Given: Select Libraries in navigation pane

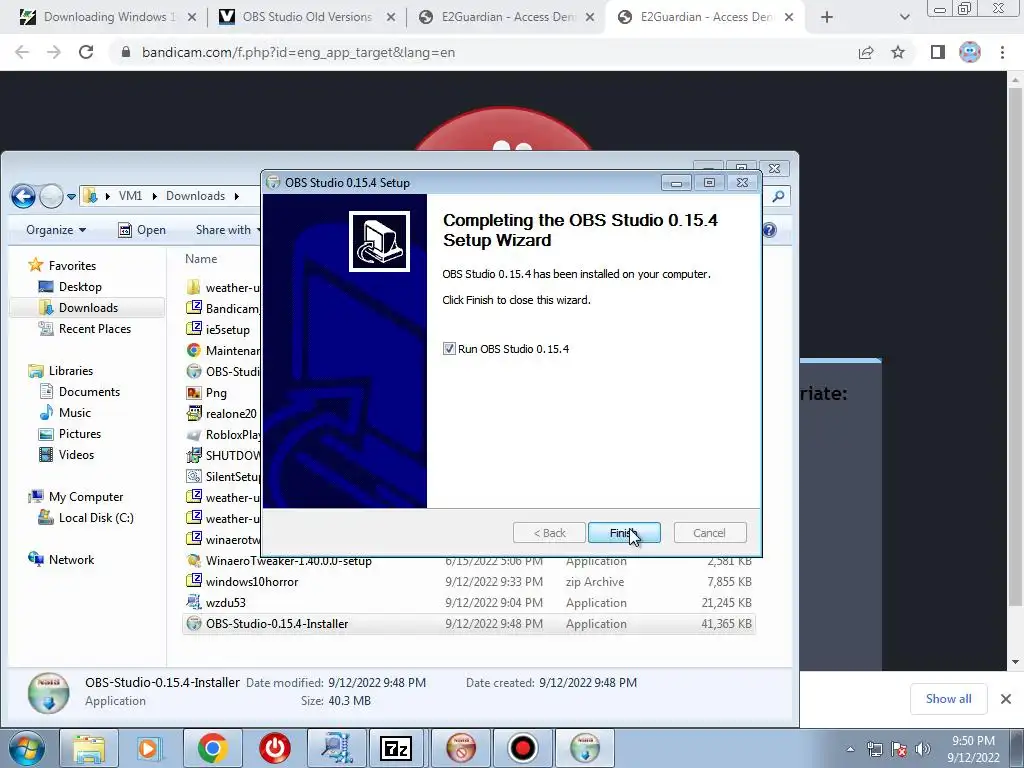Looking at the screenshot, I should point(71,371).
